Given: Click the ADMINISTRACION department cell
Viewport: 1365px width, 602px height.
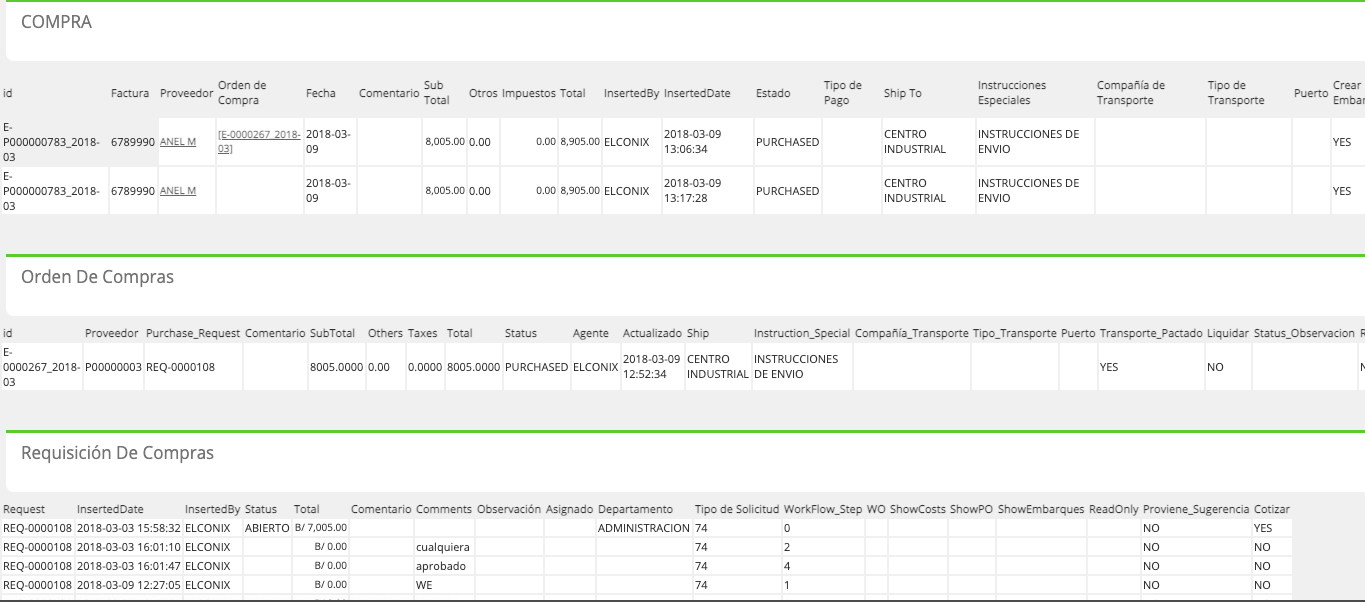Looking at the screenshot, I should coord(644,527).
